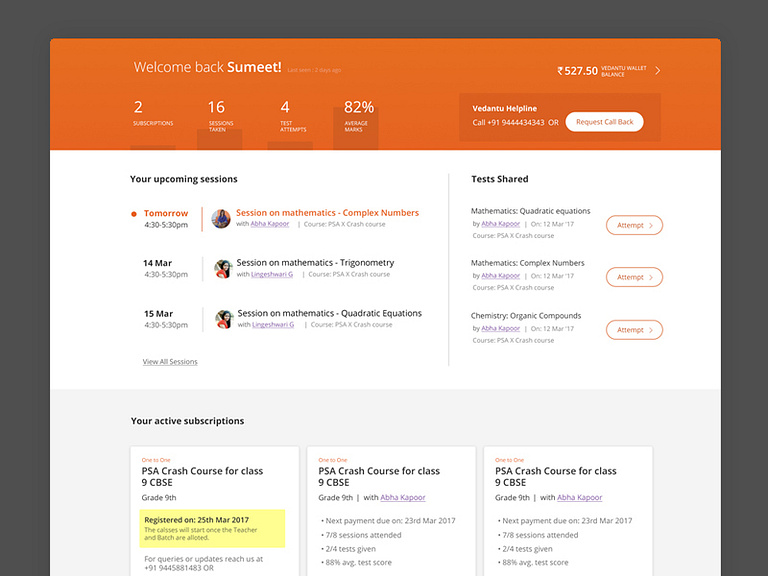Click the 14 Mar session date
Screen dimensions: 768x576
coord(157,264)
